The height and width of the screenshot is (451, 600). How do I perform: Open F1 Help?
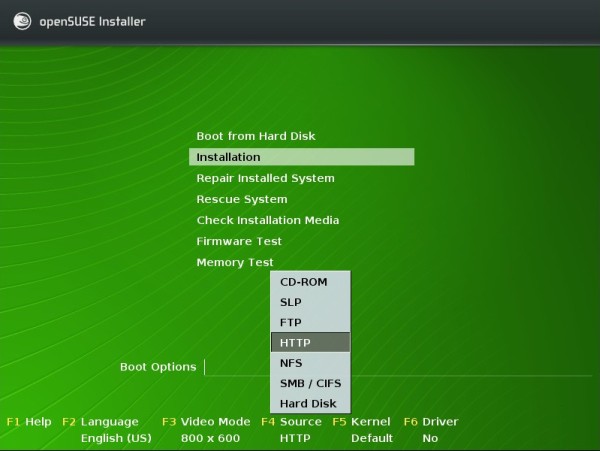click(x=29, y=422)
